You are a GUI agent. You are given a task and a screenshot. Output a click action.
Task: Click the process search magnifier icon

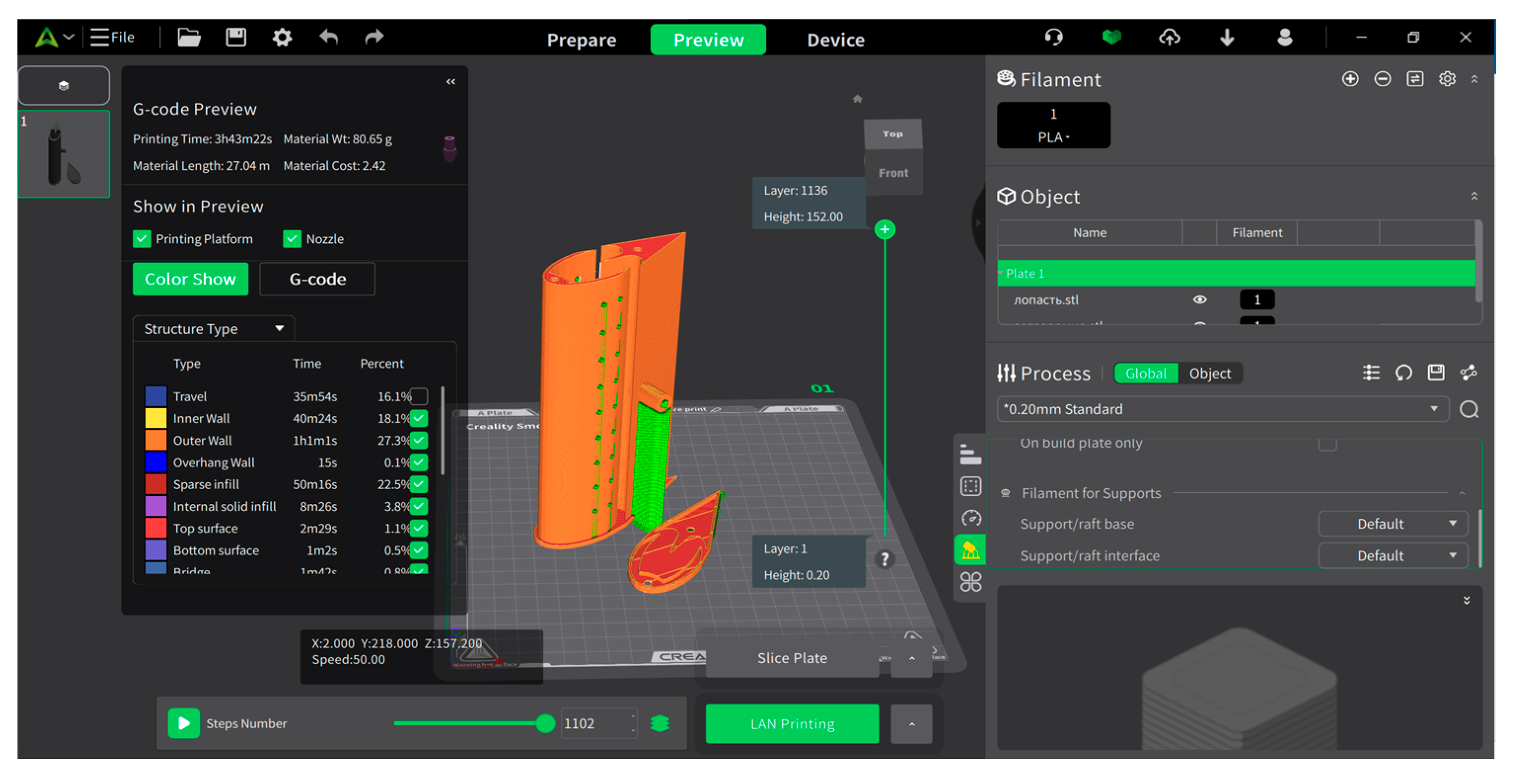tap(1469, 409)
